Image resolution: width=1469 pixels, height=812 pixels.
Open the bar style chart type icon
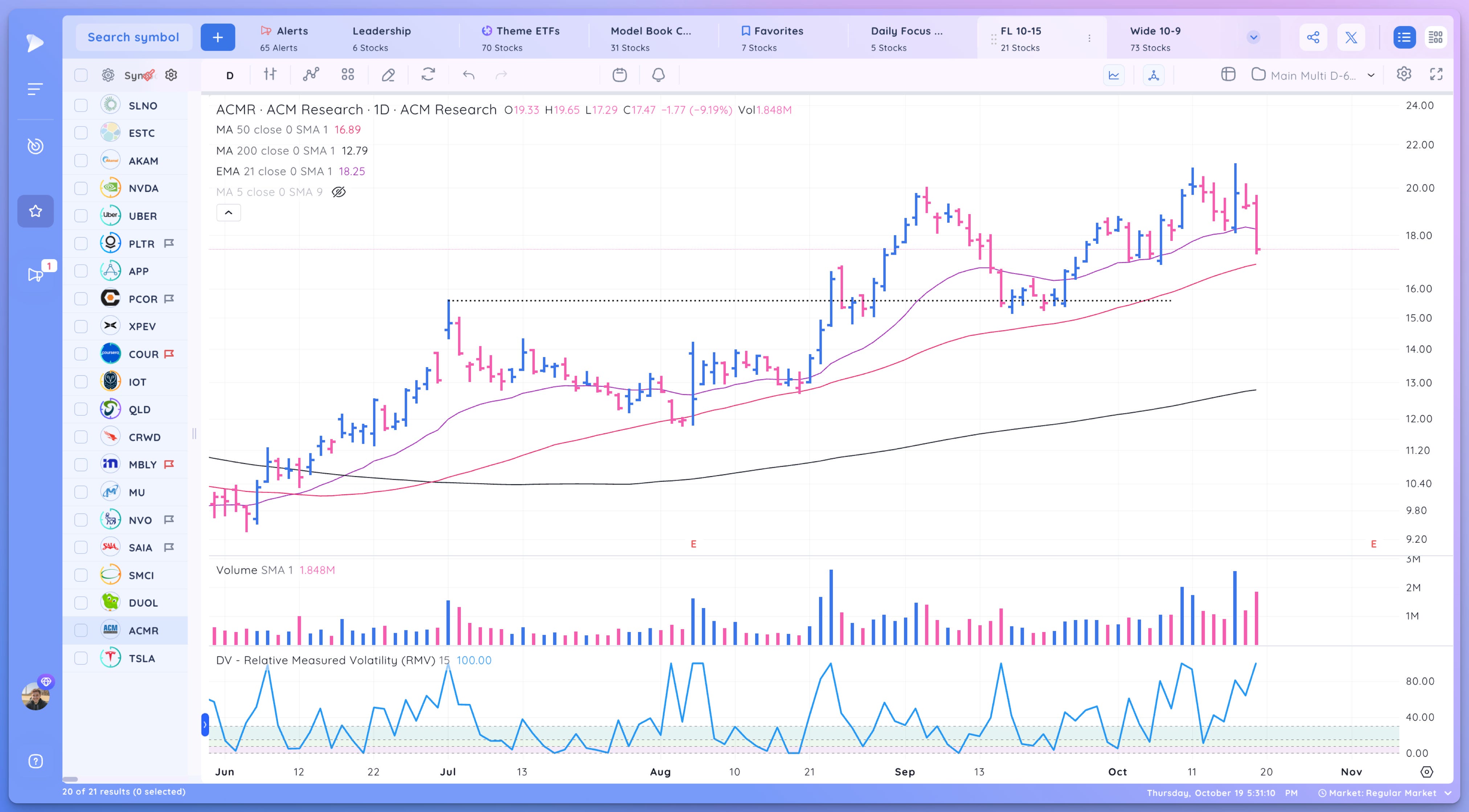270,75
